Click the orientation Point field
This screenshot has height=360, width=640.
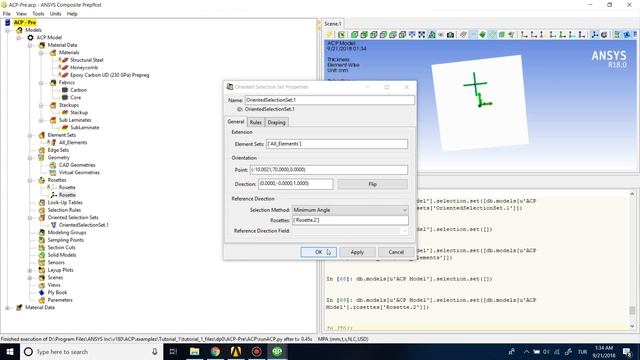pyautogui.click(x=329, y=169)
